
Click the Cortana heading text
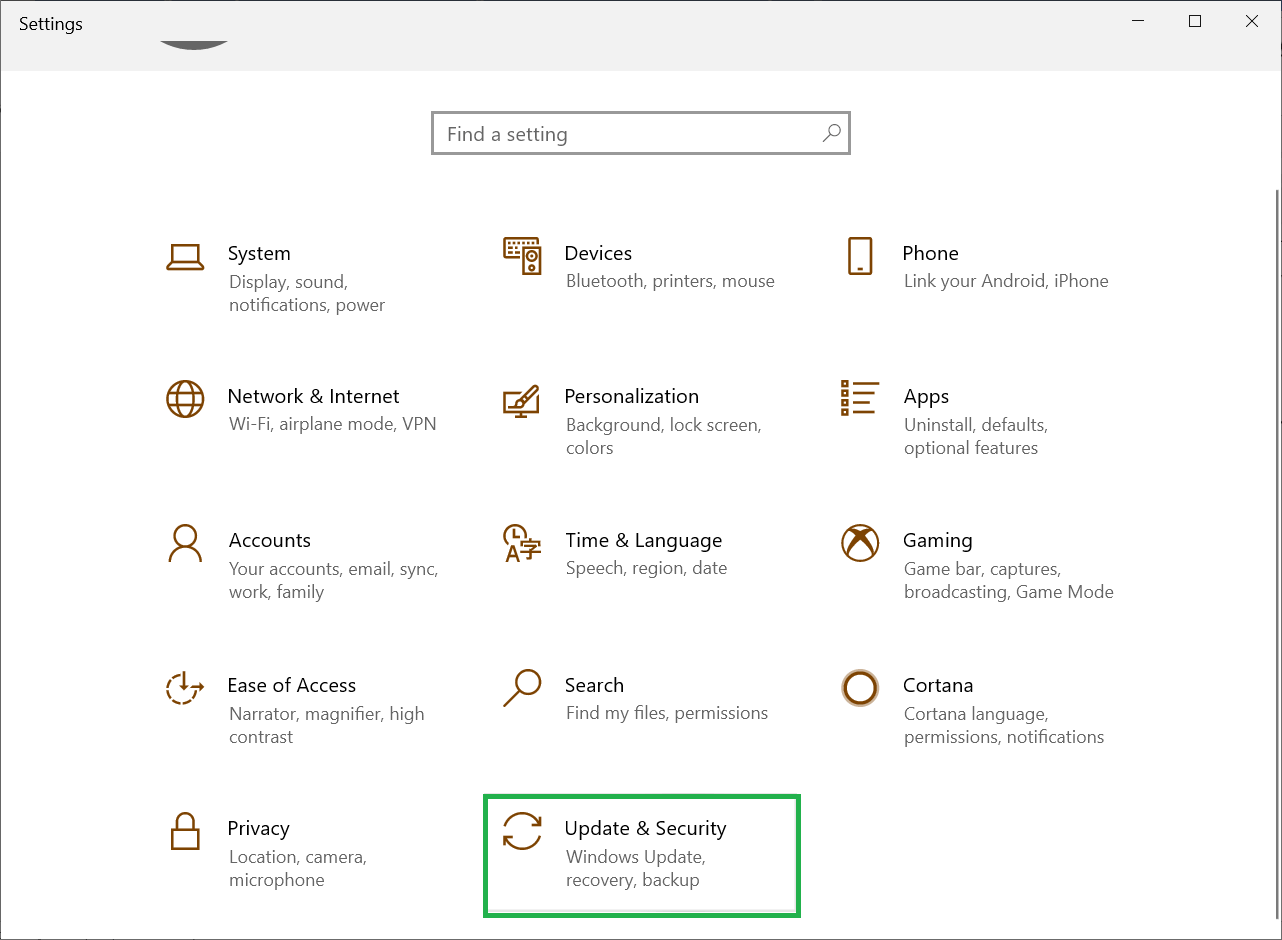tap(938, 685)
